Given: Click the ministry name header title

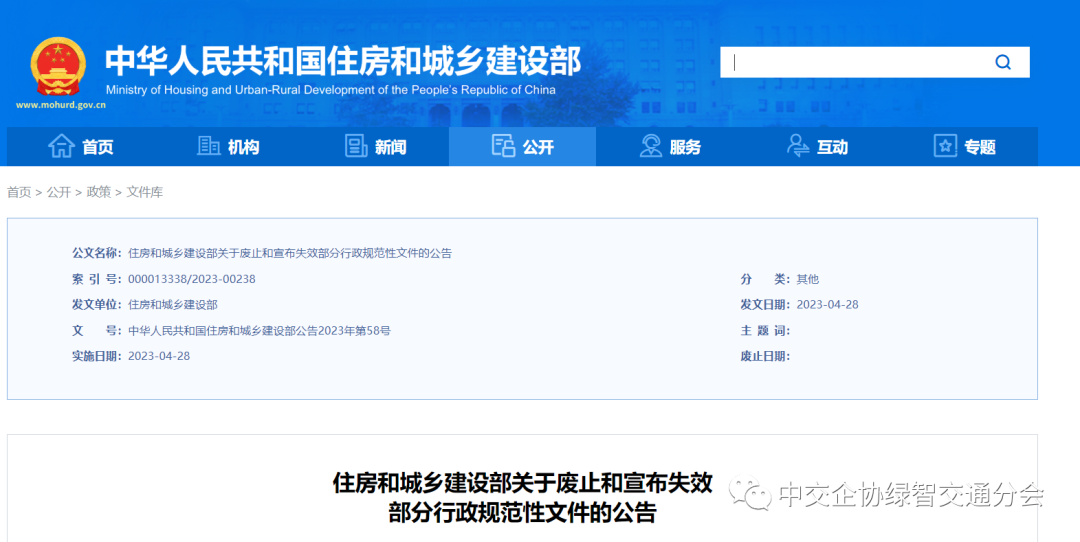Looking at the screenshot, I should coord(342,62).
